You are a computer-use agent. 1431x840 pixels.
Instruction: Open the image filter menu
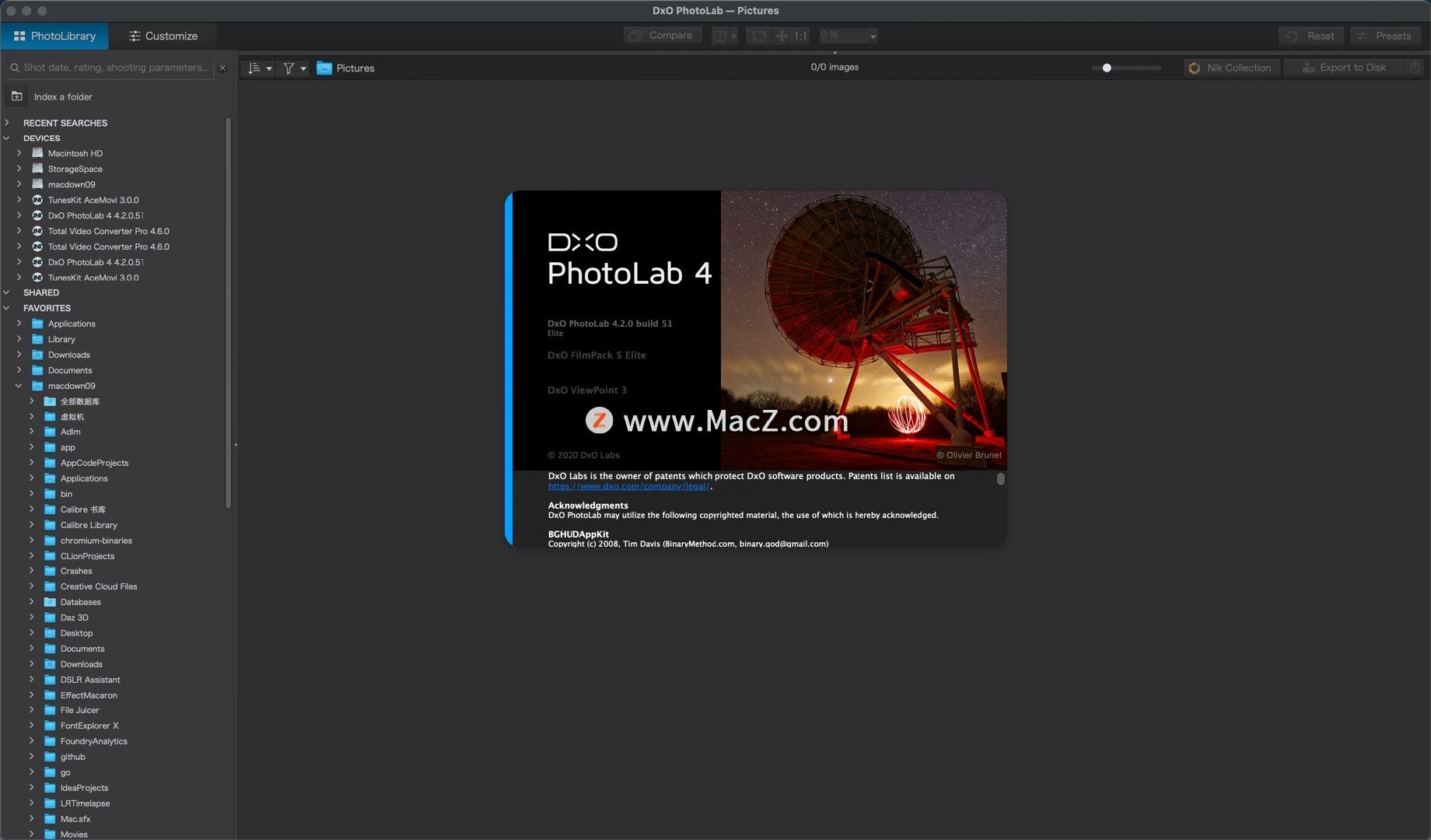(x=295, y=68)
